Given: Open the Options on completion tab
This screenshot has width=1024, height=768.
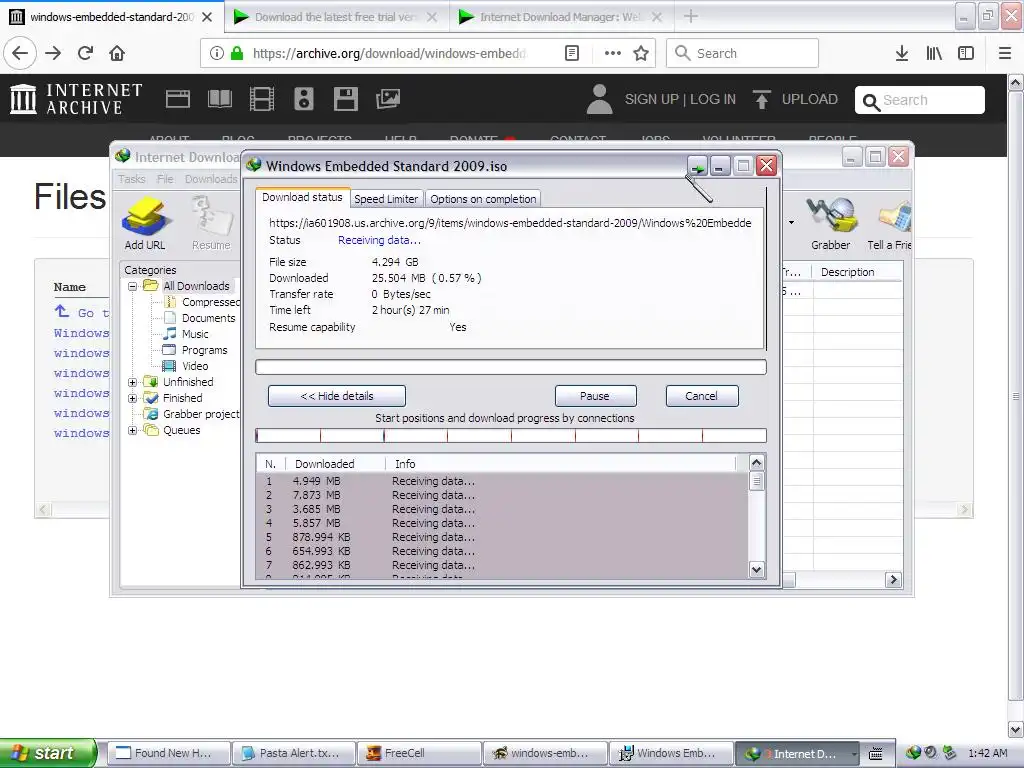Looking at the screenshot, I should pos(483,199).
